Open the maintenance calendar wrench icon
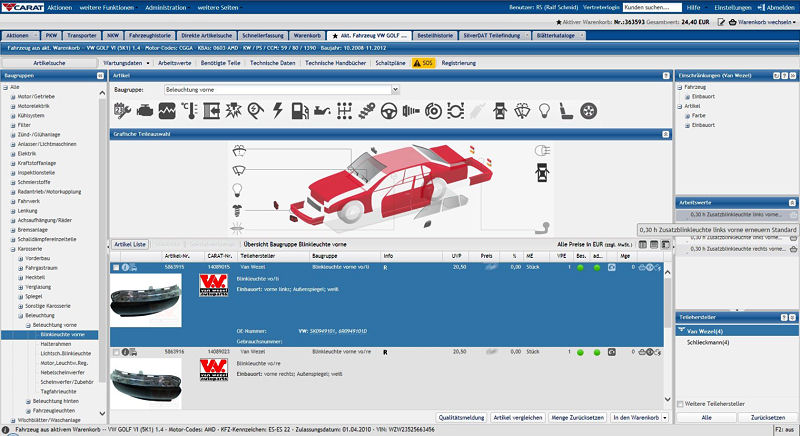800x436 pixels. coord(122,111)
